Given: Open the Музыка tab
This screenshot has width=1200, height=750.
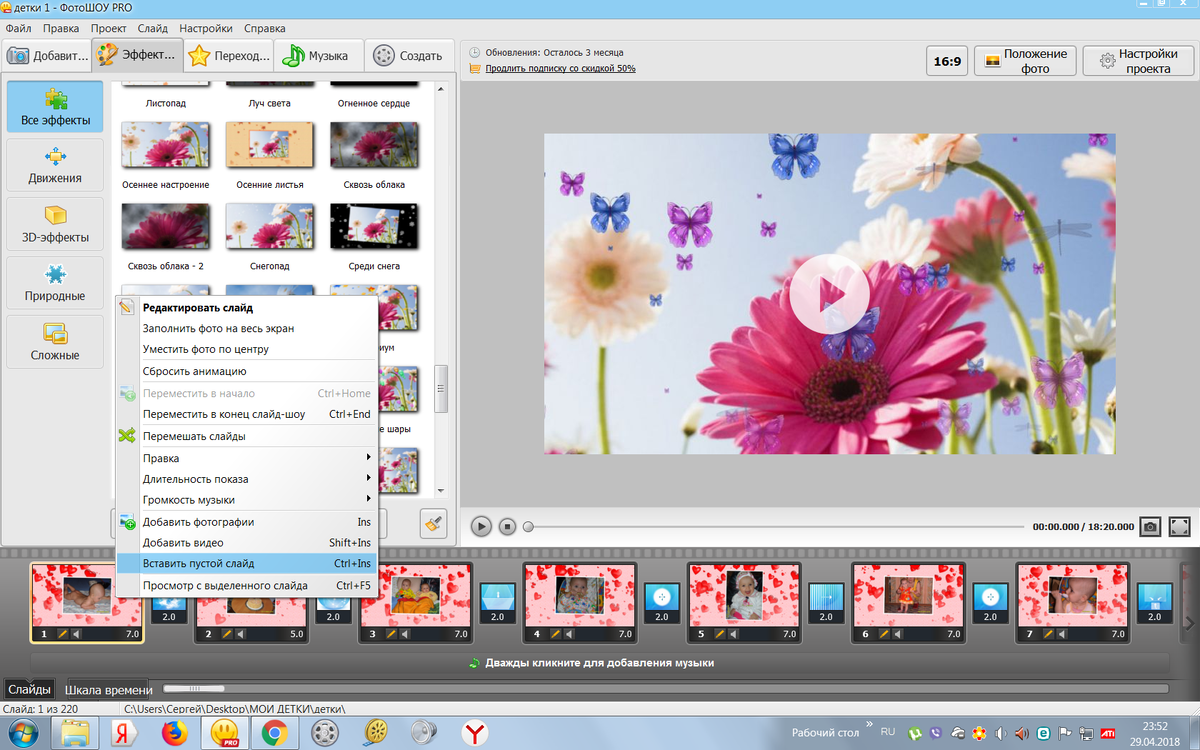Looking at the screenshot, I should (x=317, y=56).
